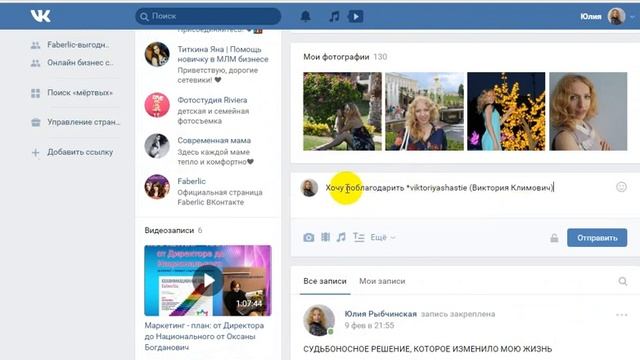Open video title Маркетинг - план: от Директора
The image size is (640, 360).
pos(204,336)
